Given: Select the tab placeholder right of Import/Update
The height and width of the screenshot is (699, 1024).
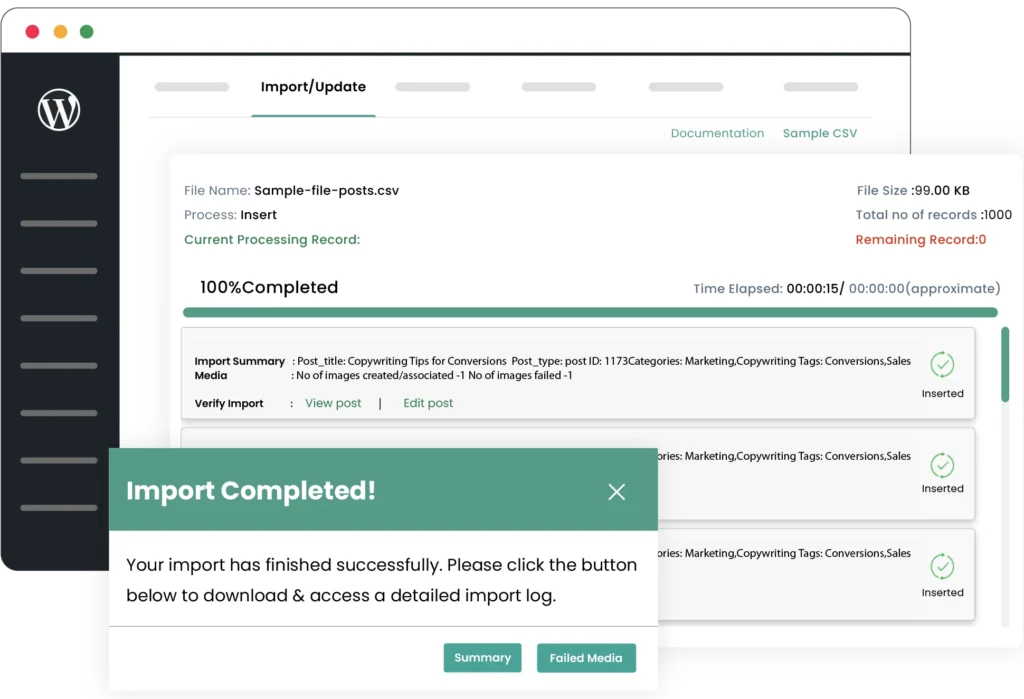Looking at the screenshot, I should (432, 87).
